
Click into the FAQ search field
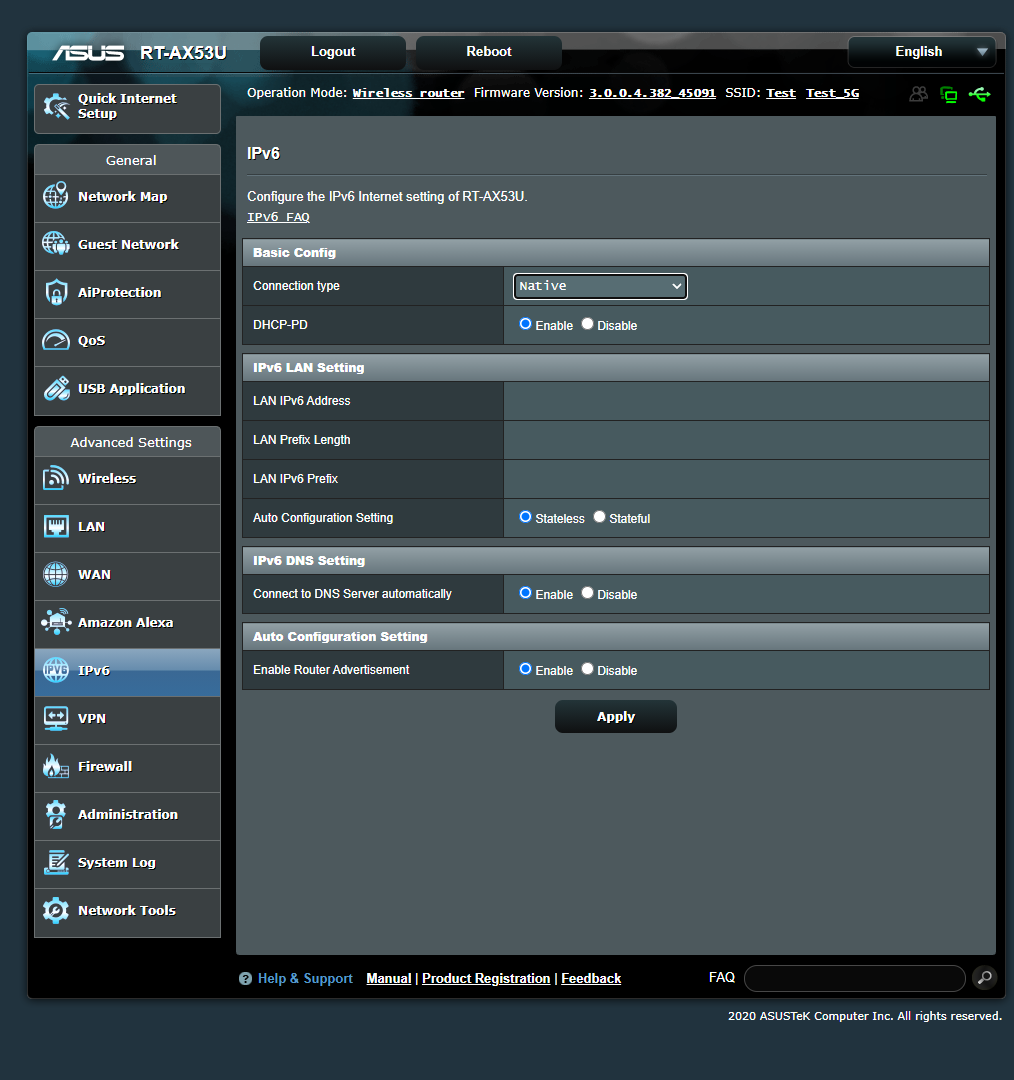coord(854,978)
